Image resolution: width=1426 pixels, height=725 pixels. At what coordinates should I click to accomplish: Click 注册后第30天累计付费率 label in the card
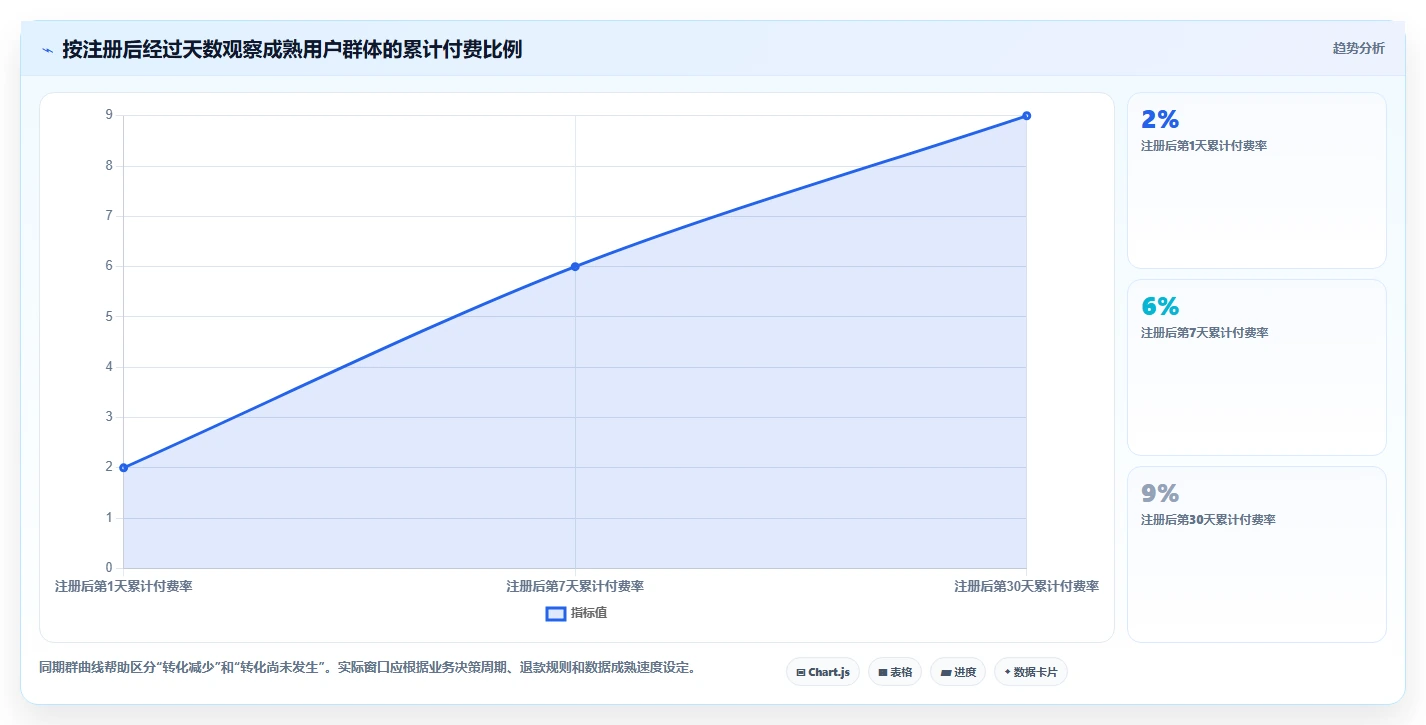click(1208, 520)
